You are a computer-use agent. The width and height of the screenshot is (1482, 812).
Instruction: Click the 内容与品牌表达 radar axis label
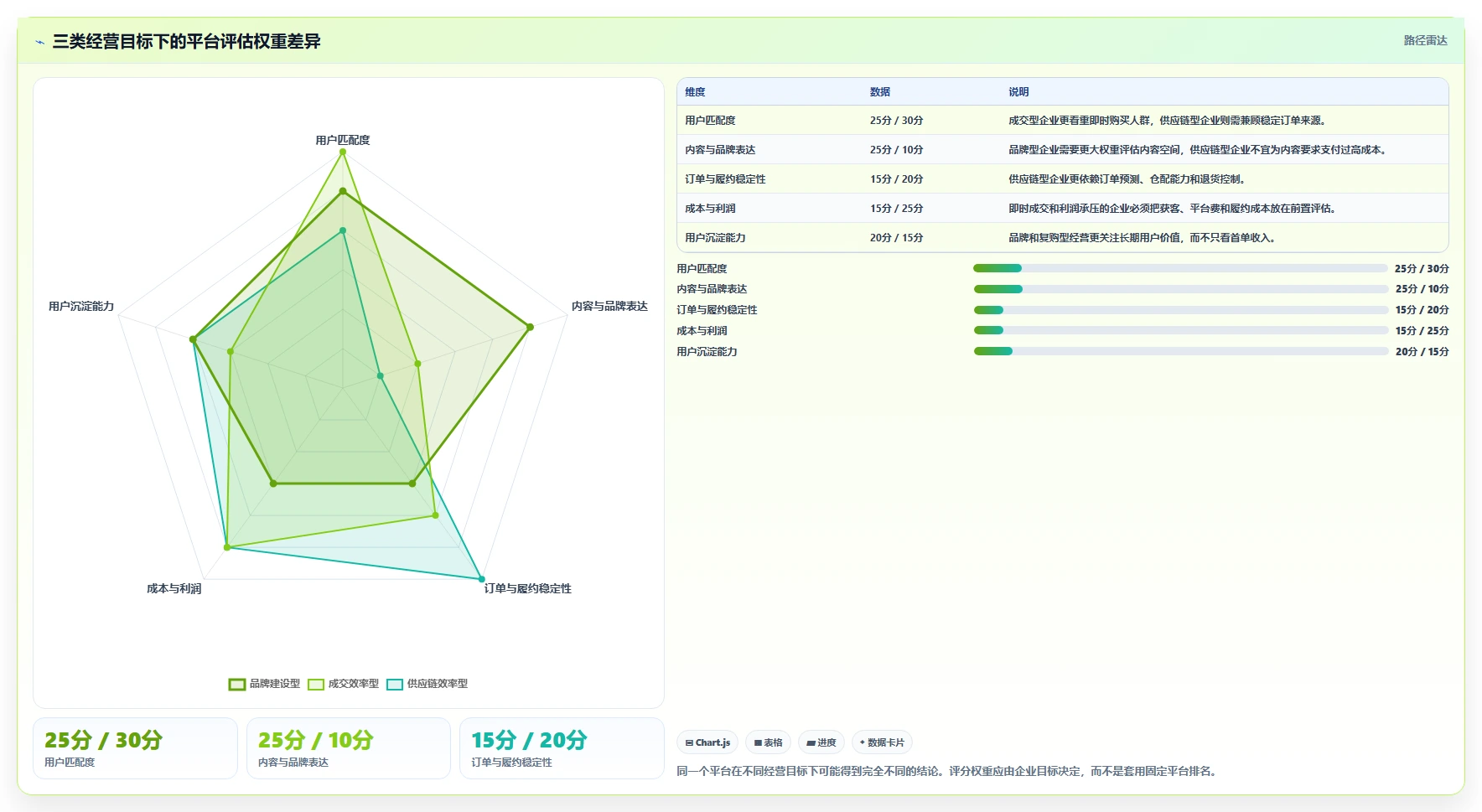pyautogui.click(x=609, y=306)
